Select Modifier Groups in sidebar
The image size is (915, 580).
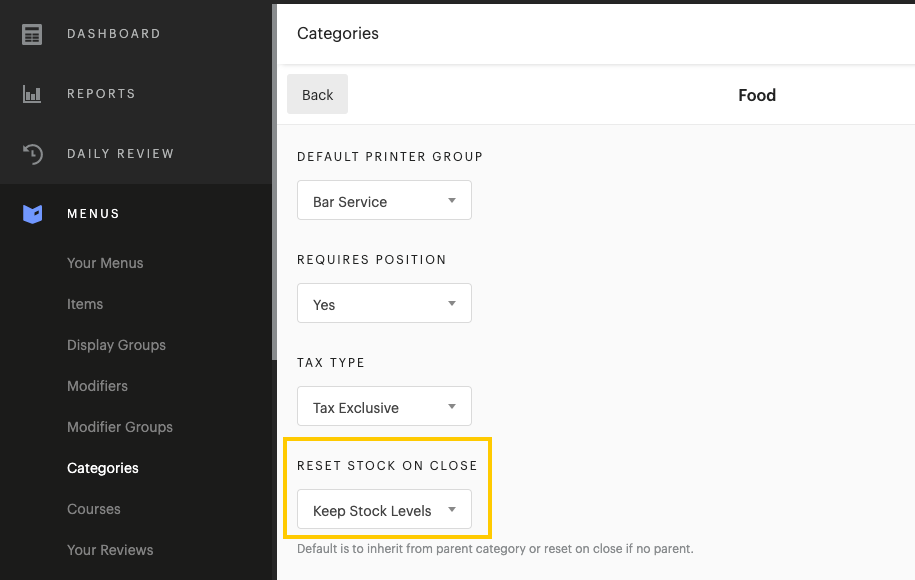pyautogui.click(x=120, y=427)
